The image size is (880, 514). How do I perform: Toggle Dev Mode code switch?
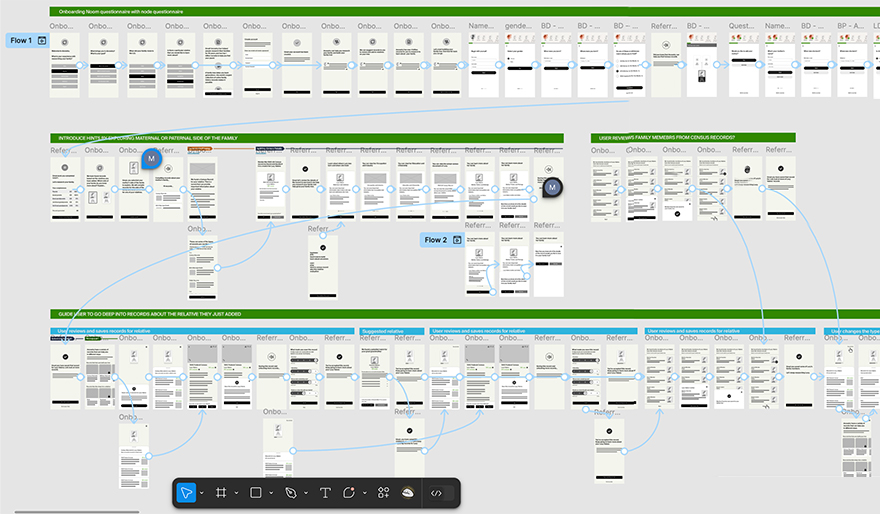coord(436,493)
